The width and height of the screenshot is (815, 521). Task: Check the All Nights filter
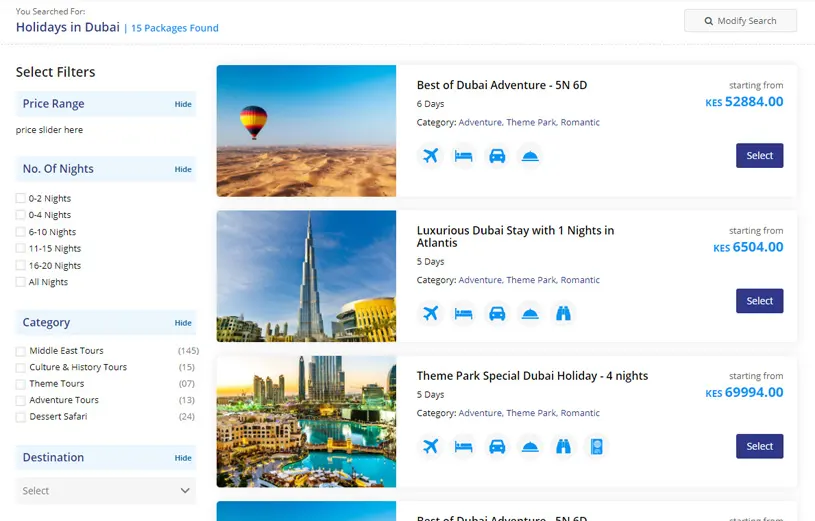click(x=21, y=282)
